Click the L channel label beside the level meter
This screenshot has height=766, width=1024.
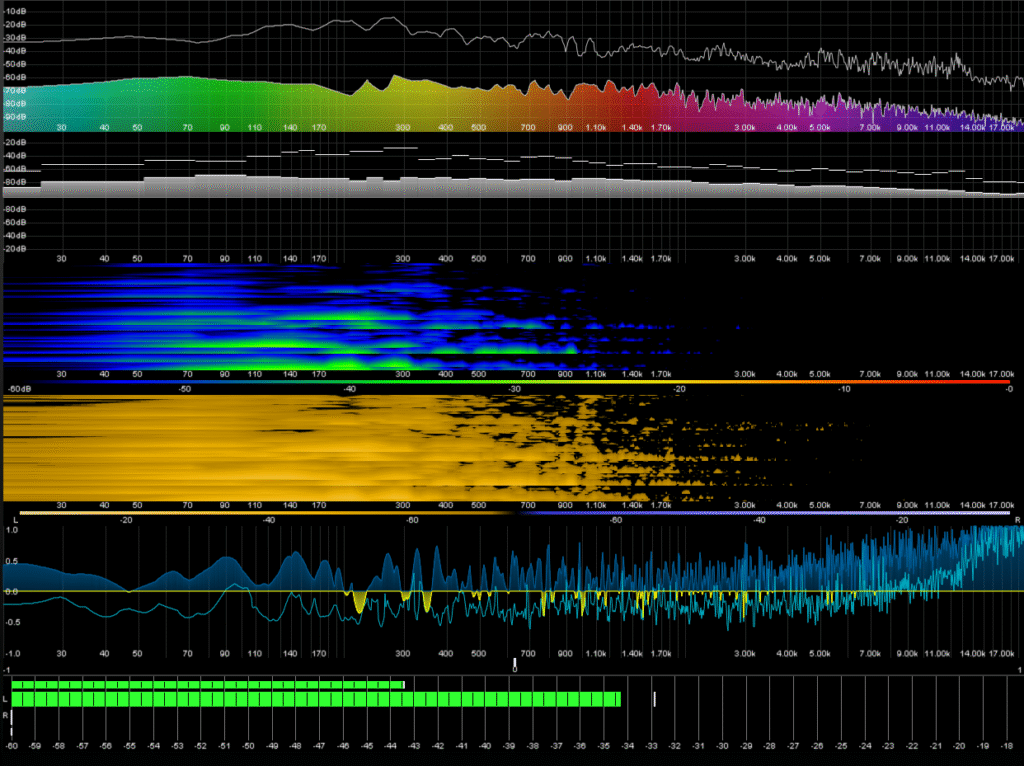5,699
